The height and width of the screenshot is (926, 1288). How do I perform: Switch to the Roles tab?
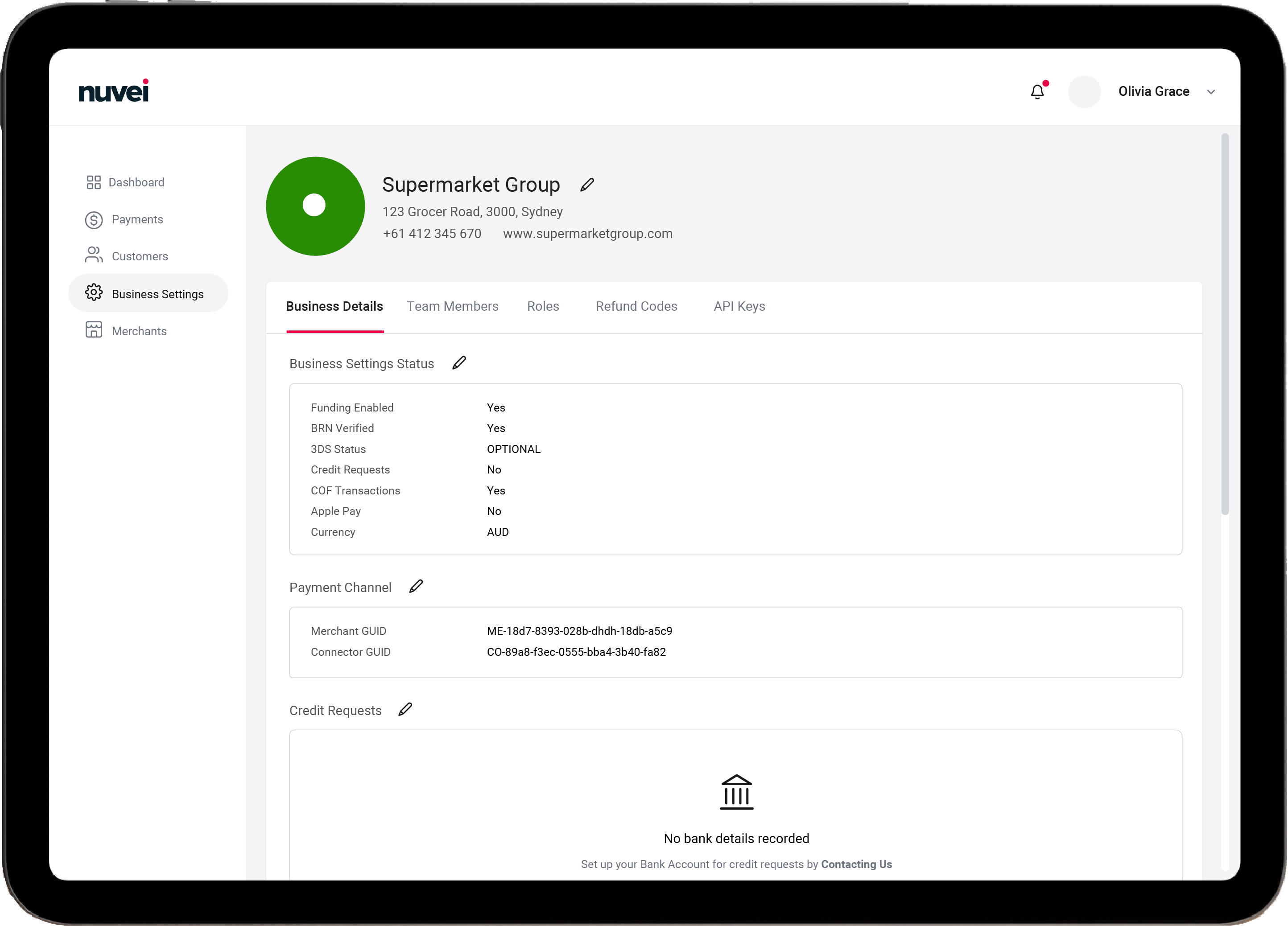click(543, 307)
